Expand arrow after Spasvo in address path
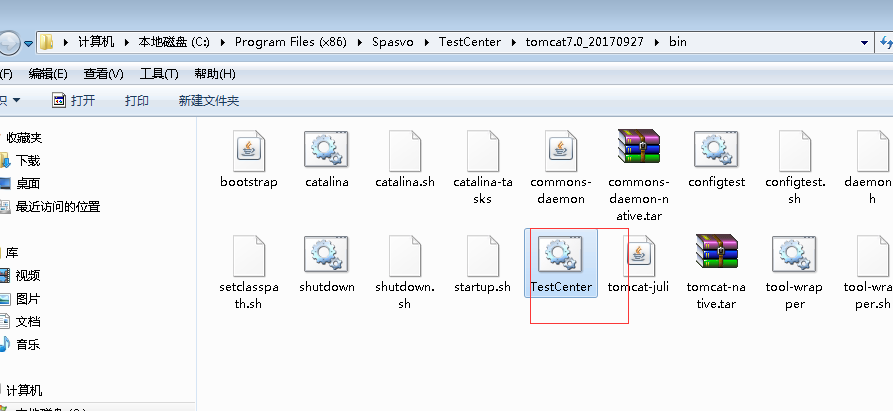 [427, 42]
